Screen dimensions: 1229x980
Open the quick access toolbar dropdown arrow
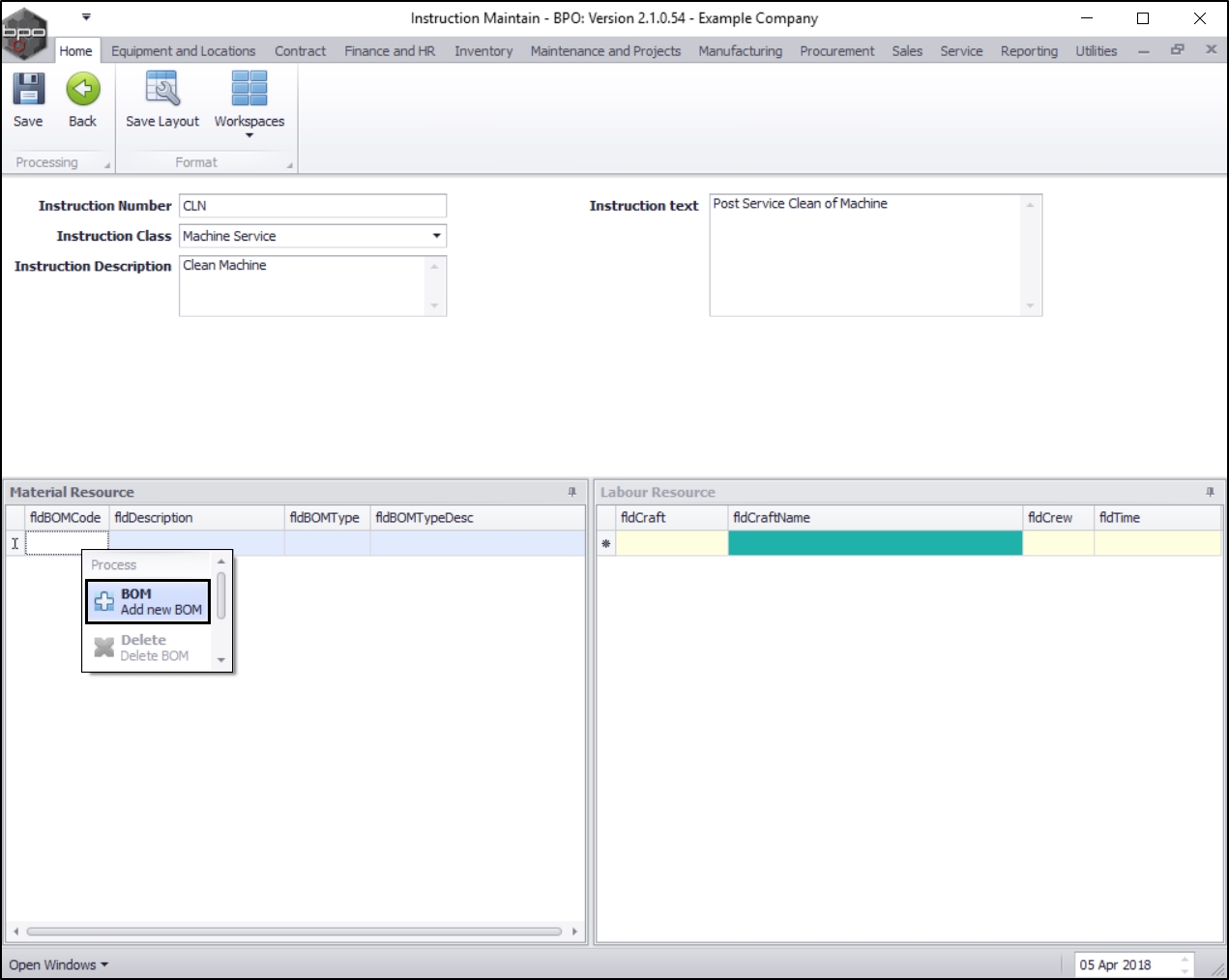[x=86, y=16]
